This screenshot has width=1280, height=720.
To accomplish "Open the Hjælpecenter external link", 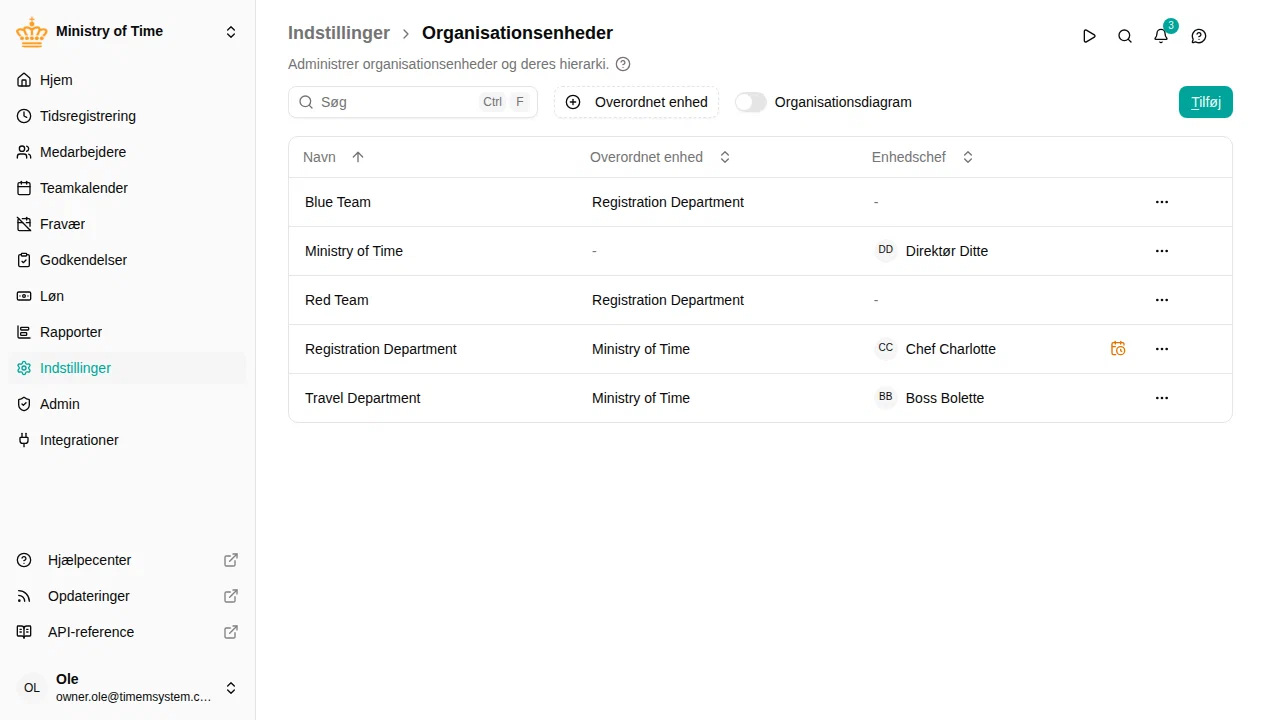I will pos(127,560).
